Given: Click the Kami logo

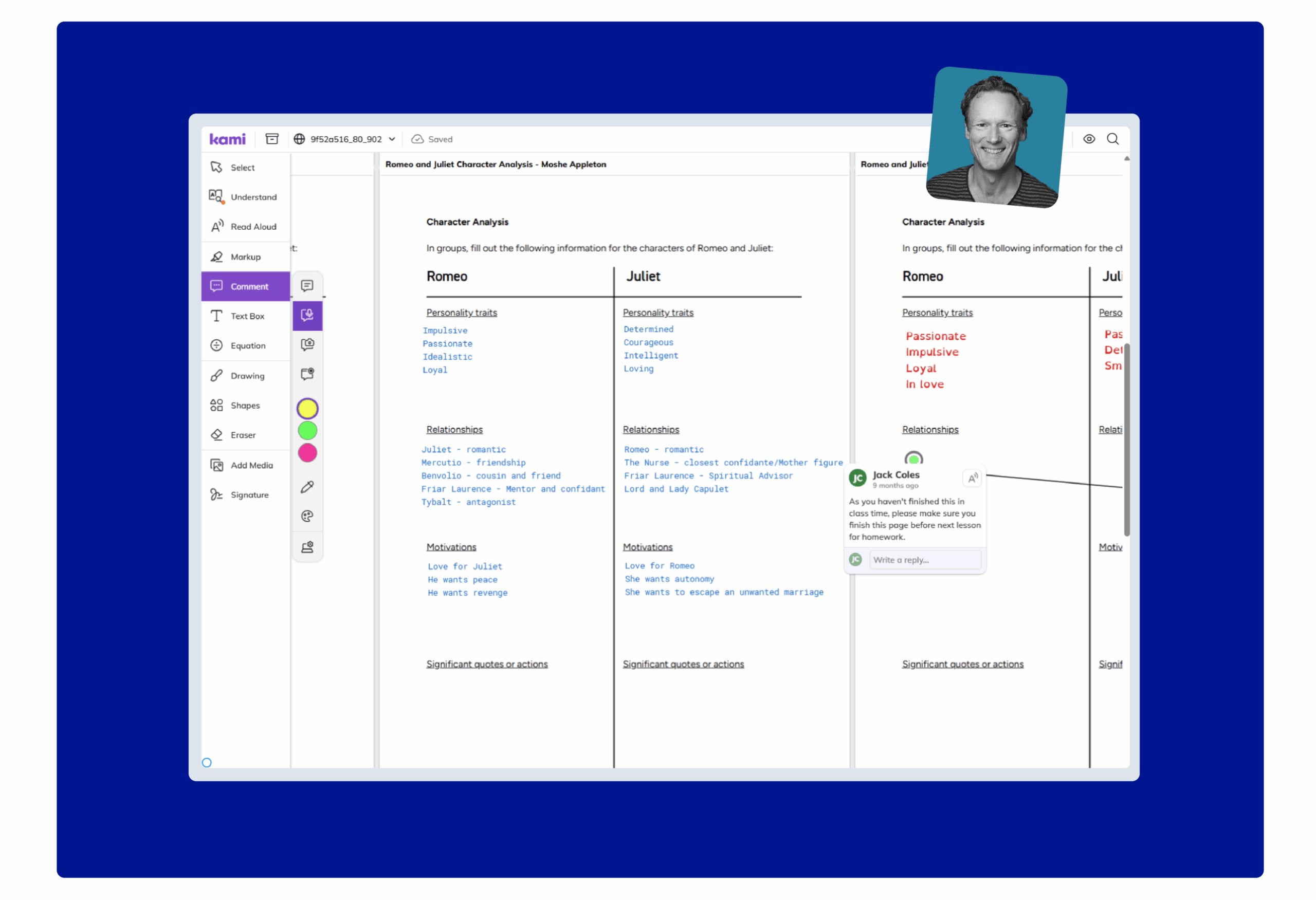Looking at the screenshot, I should point(227,139).
